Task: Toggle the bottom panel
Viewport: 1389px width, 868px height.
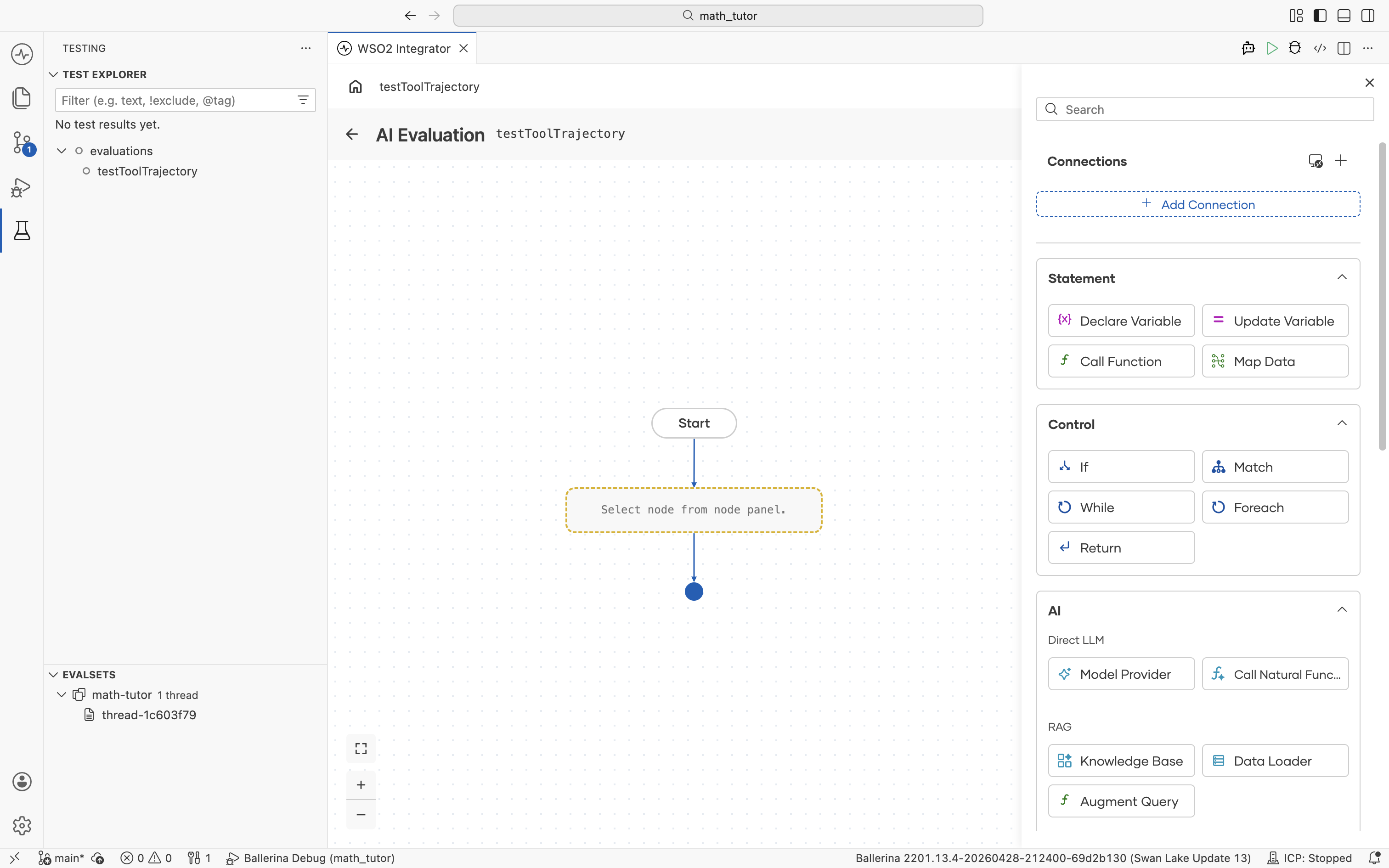Action: [1344, 16]
